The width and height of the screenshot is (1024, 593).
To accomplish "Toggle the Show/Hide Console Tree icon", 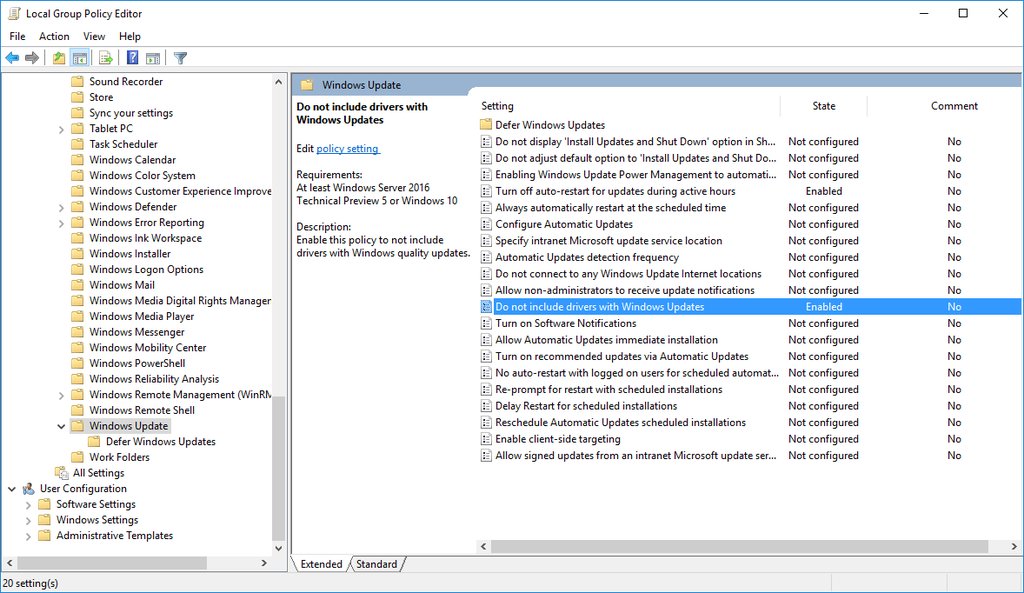I will pos(80,57).
